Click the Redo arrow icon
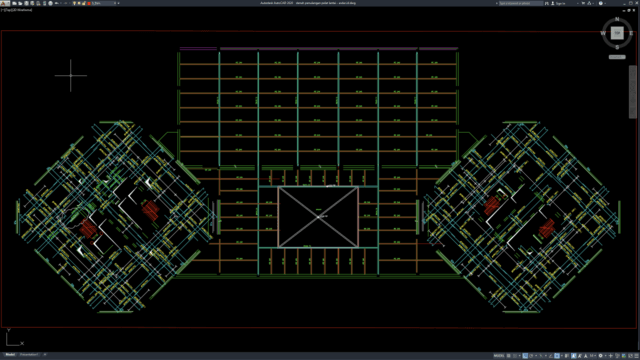 (x=66, y=3)
